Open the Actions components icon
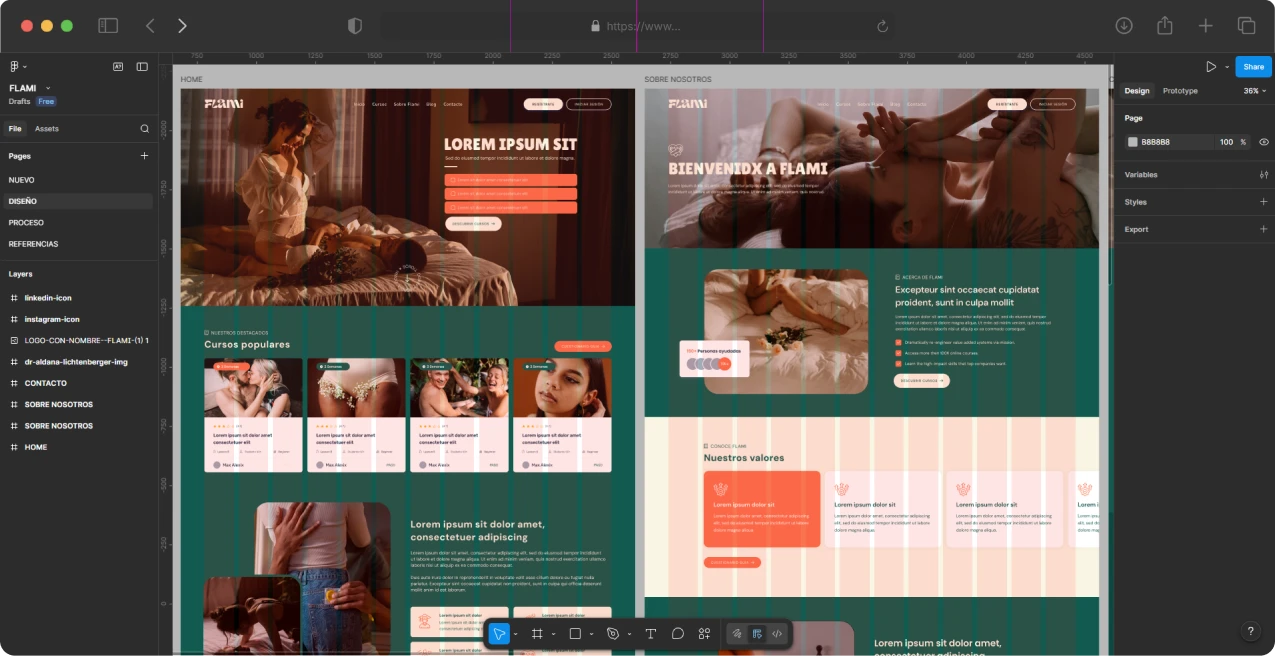The image size is (1275, 656). point(704,634)
